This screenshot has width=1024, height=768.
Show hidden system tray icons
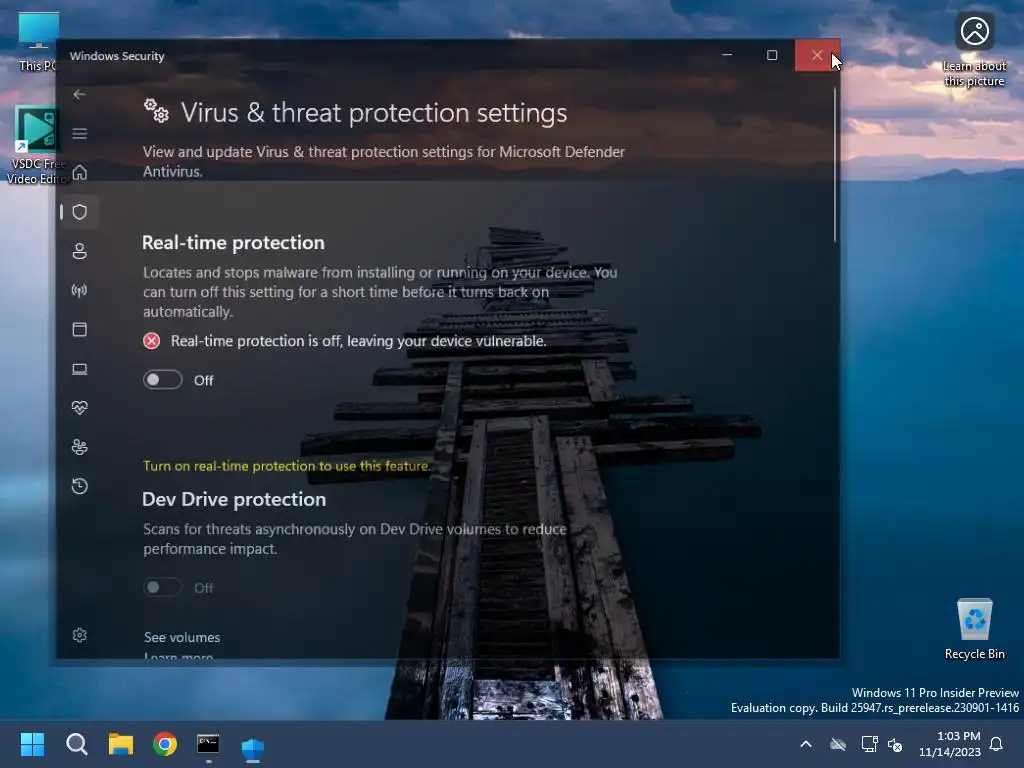(806, 744)
